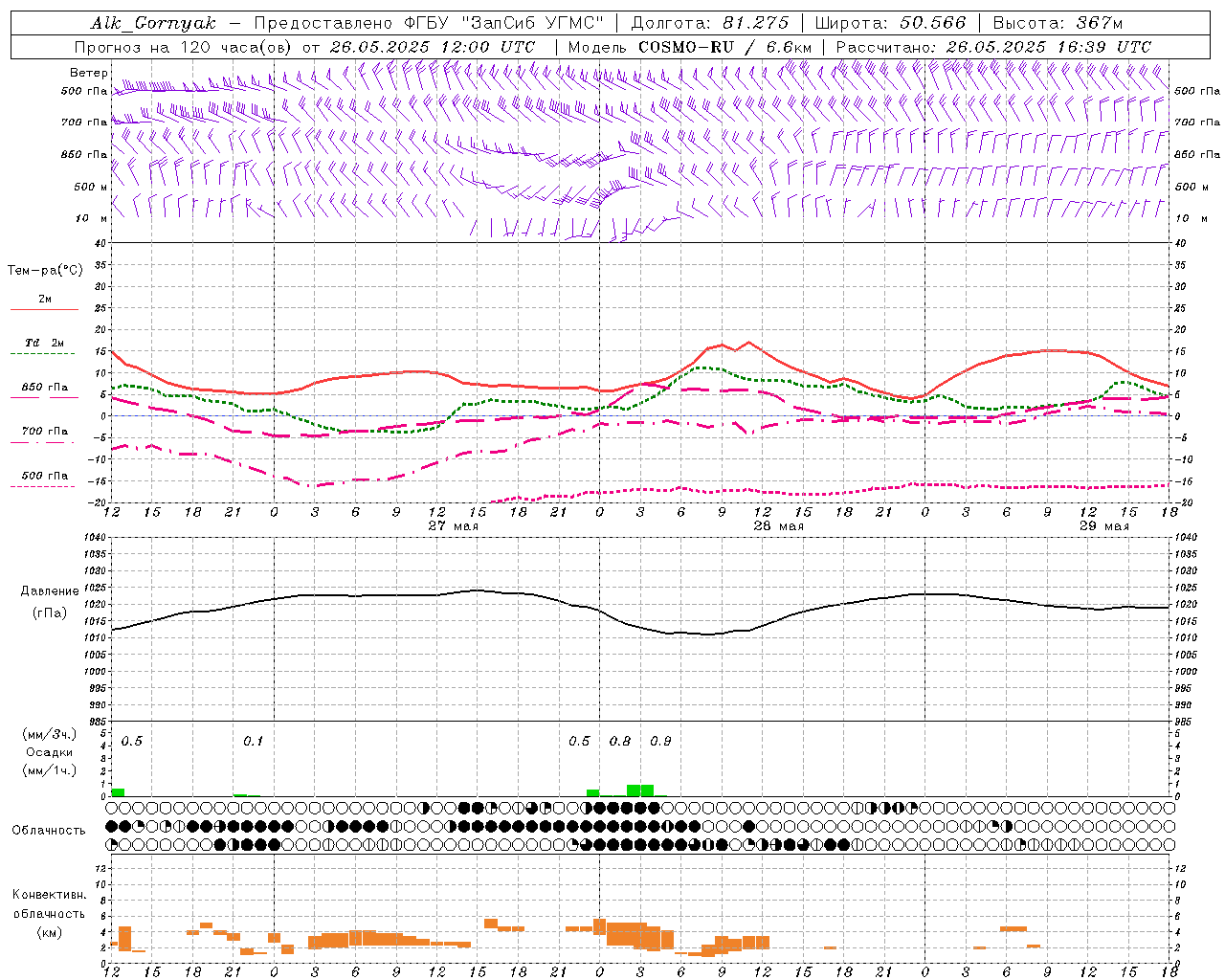The width and height of the screenshot is (1225, 980).
Task: Select the Конвективн. panel label
Action: point(49,895)
